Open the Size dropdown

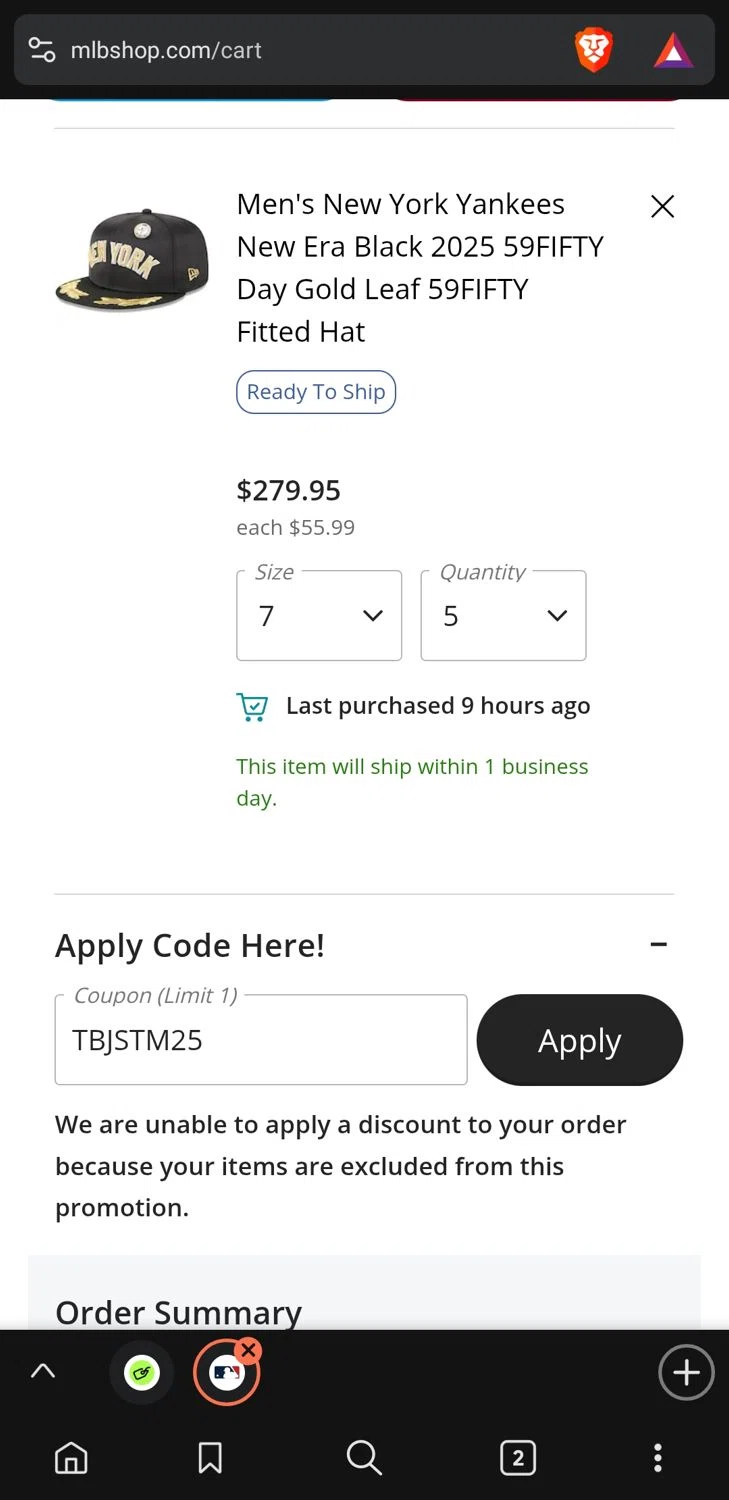[x=319, y=616]
